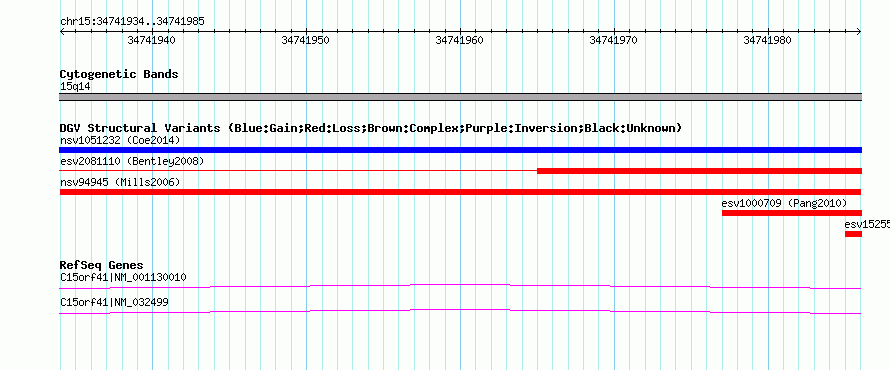Select the red nsv94945 loss bar

[460, 192]
